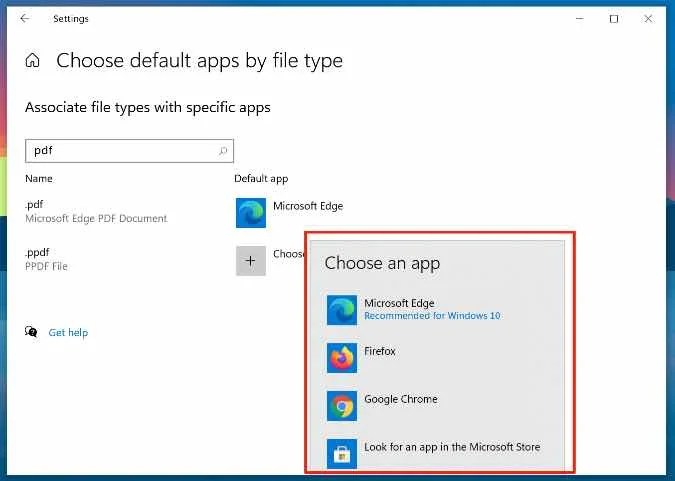Click Choose default apps by file type title
This screenshot has width=675, height=481.
coord(199,61)
